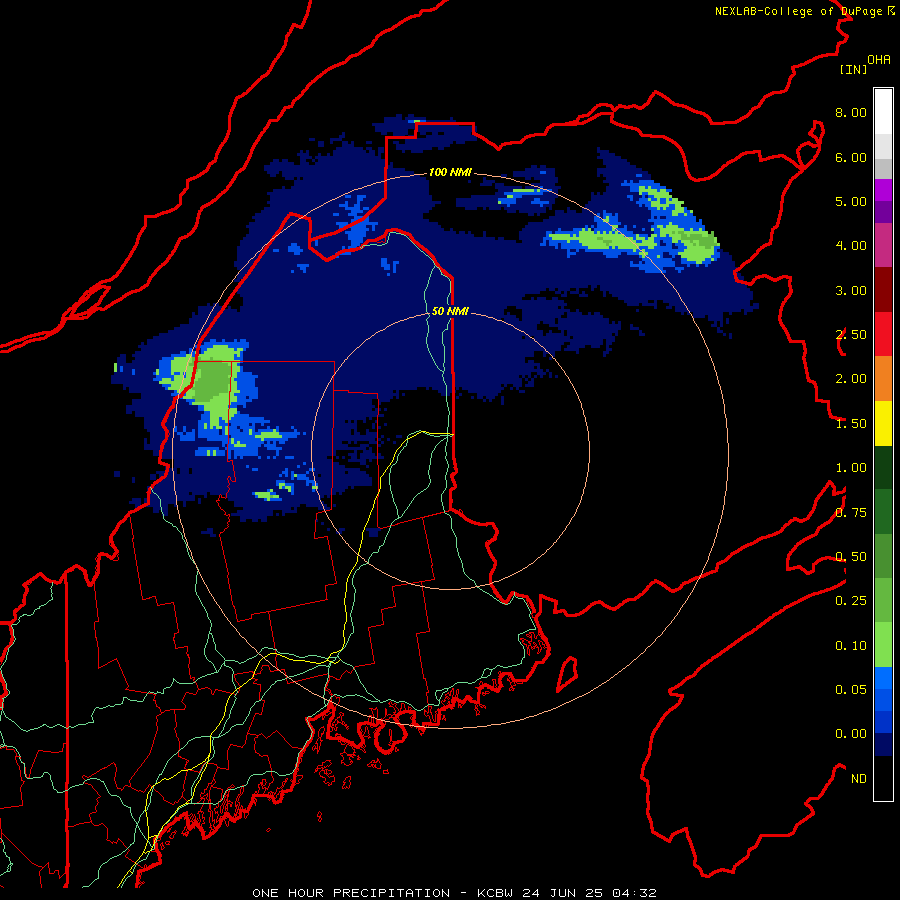This screenshot has width=900, height=900.
Task: Pick the bright red legend swatch
Action: 883,335
